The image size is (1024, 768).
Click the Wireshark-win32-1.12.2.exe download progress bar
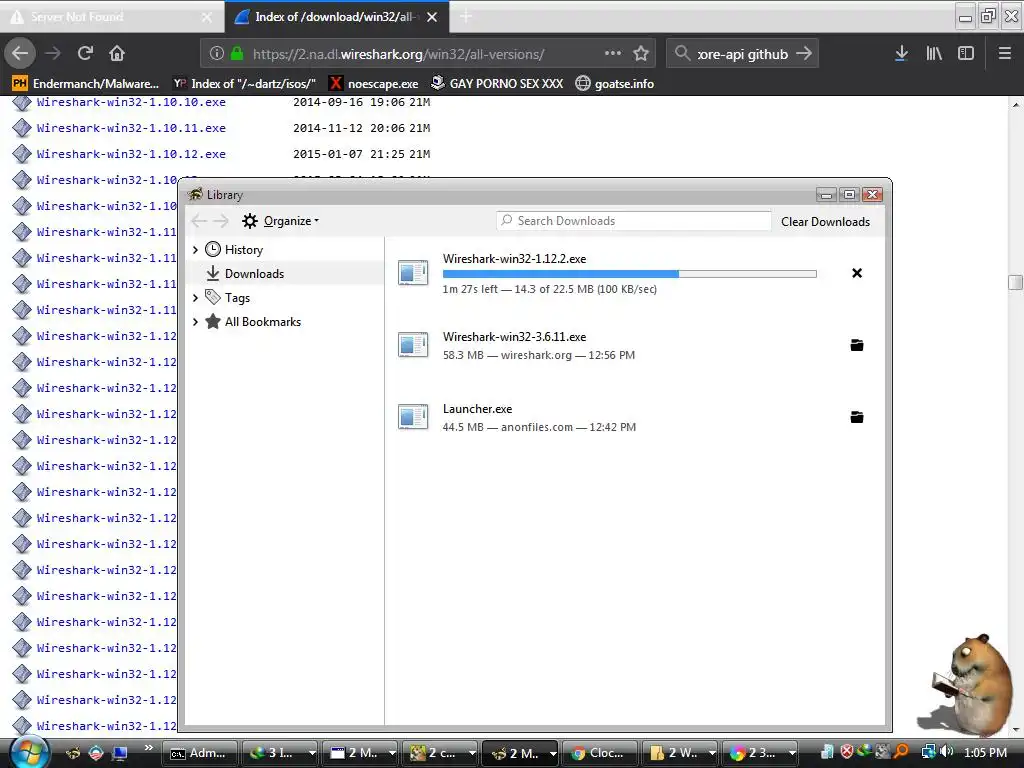[630, 274]
